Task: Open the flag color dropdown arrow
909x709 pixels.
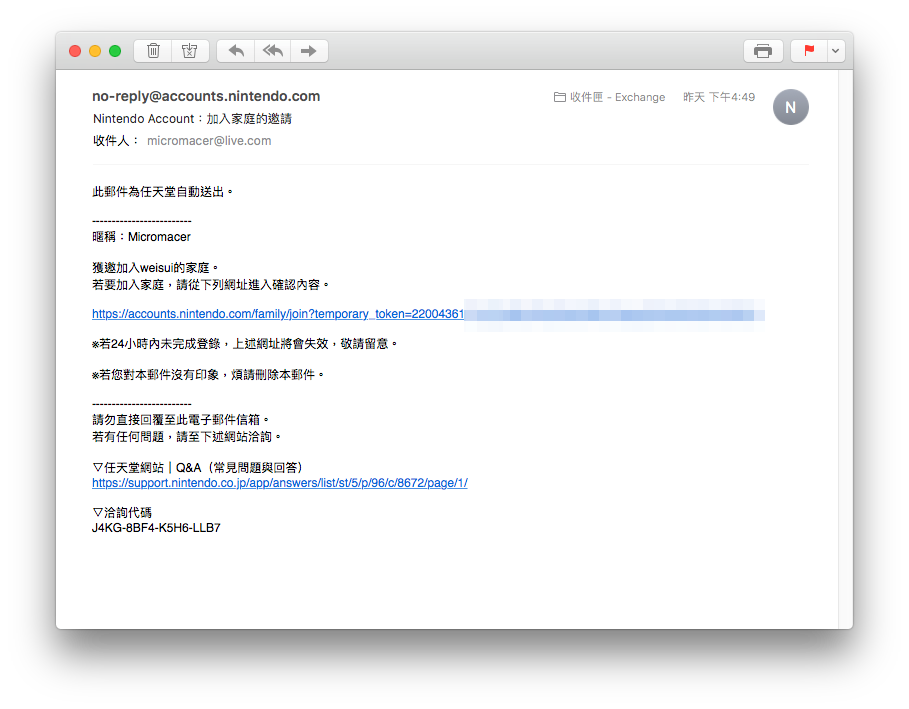Action: [835, 51]
